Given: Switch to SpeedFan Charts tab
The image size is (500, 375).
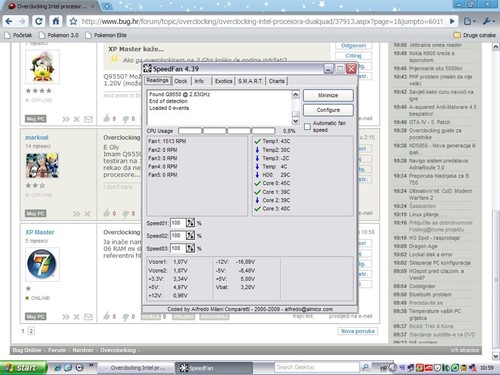Looking at the screenshot, I should click(277, 81).
